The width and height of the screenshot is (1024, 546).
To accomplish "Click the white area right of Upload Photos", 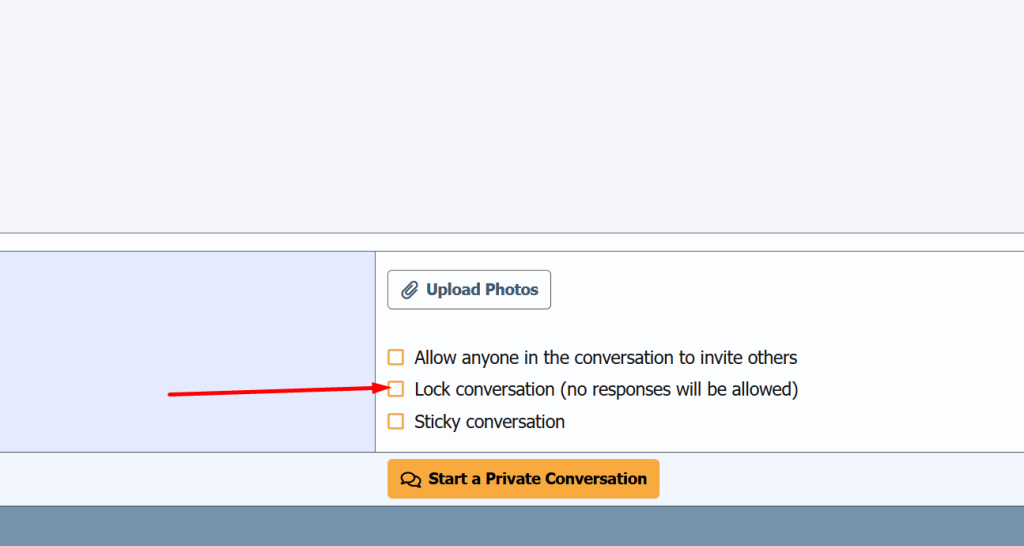I will pyautogui.click(x=780, y=290).
